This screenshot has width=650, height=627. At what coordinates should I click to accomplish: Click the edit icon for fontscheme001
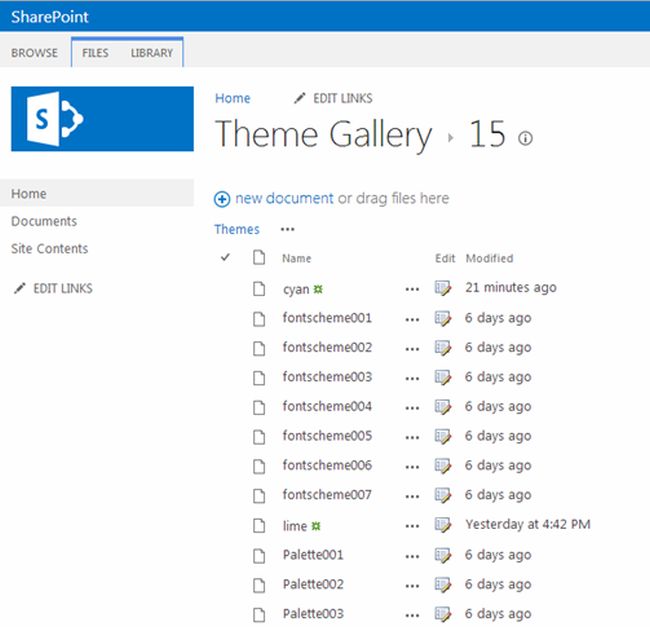coord(443,319)
